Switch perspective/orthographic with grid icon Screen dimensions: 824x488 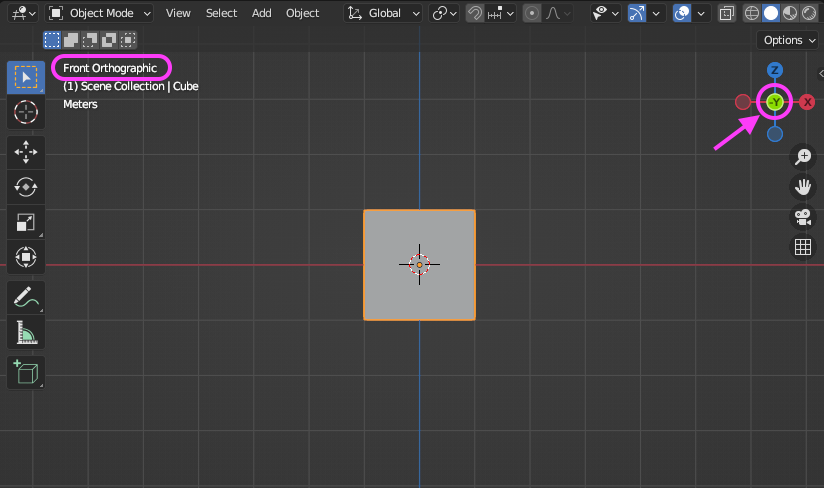coord(802,247)
